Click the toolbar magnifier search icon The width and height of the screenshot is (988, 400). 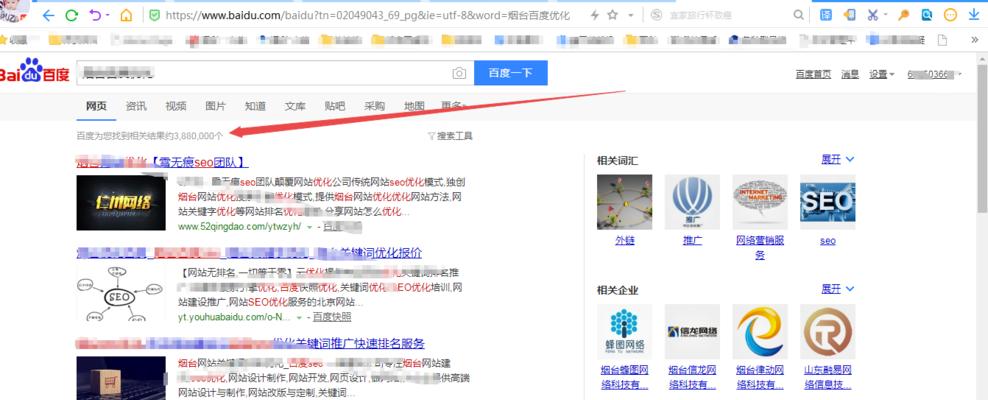(799, 15)
